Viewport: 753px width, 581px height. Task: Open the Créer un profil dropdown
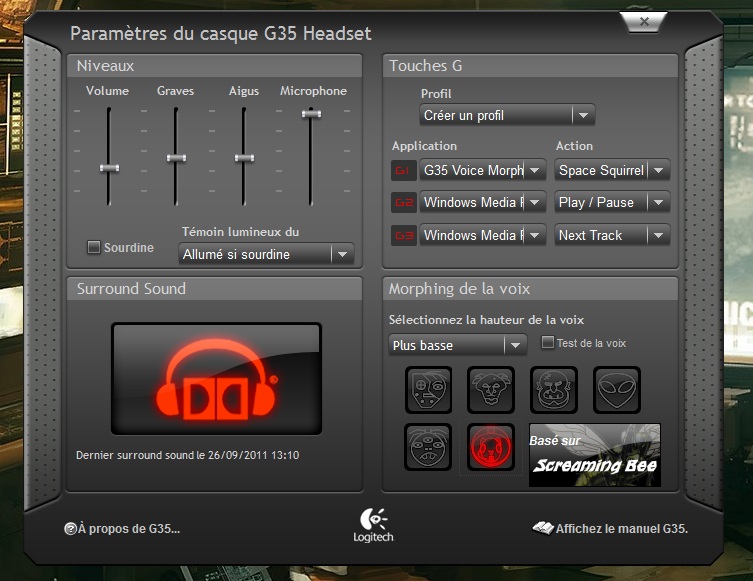pos(507,116)
